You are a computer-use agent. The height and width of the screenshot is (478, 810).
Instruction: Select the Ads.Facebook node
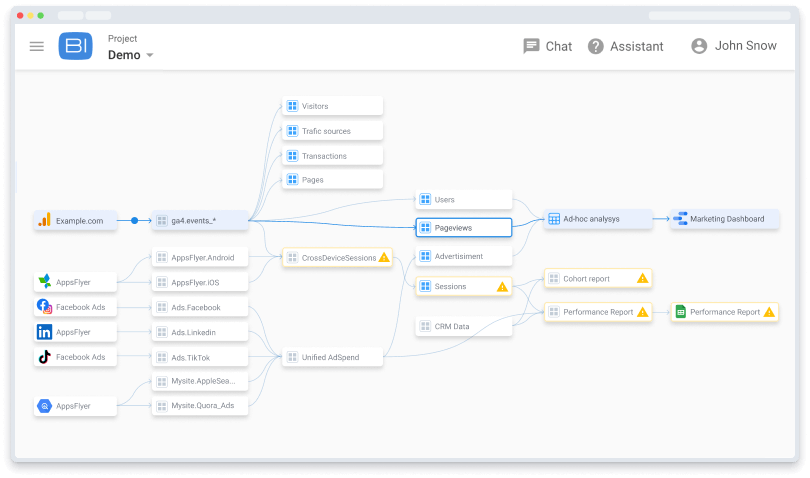tap(200, 307)
